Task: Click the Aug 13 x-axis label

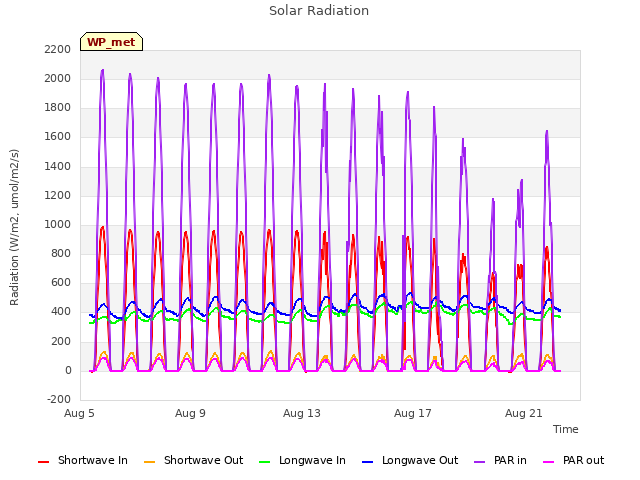Action: (302, 413)
